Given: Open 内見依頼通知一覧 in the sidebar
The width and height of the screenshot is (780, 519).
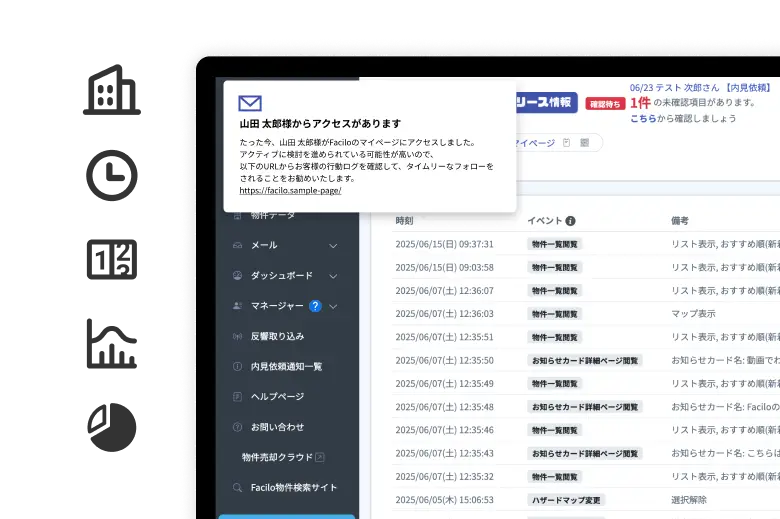Looking at the screenshot, I should pos(286,366).
